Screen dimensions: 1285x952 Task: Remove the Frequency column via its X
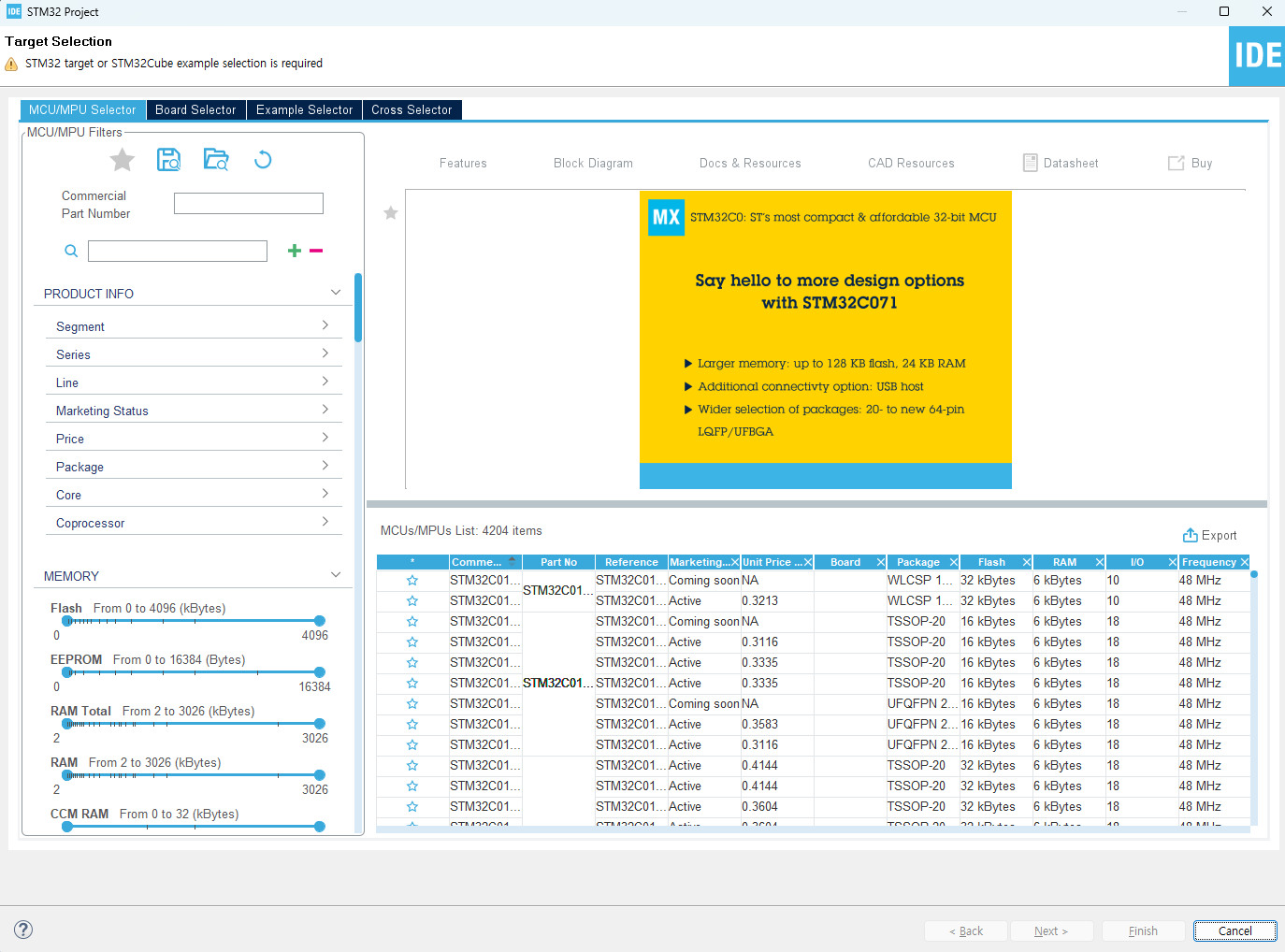(x=1245, y=562)
